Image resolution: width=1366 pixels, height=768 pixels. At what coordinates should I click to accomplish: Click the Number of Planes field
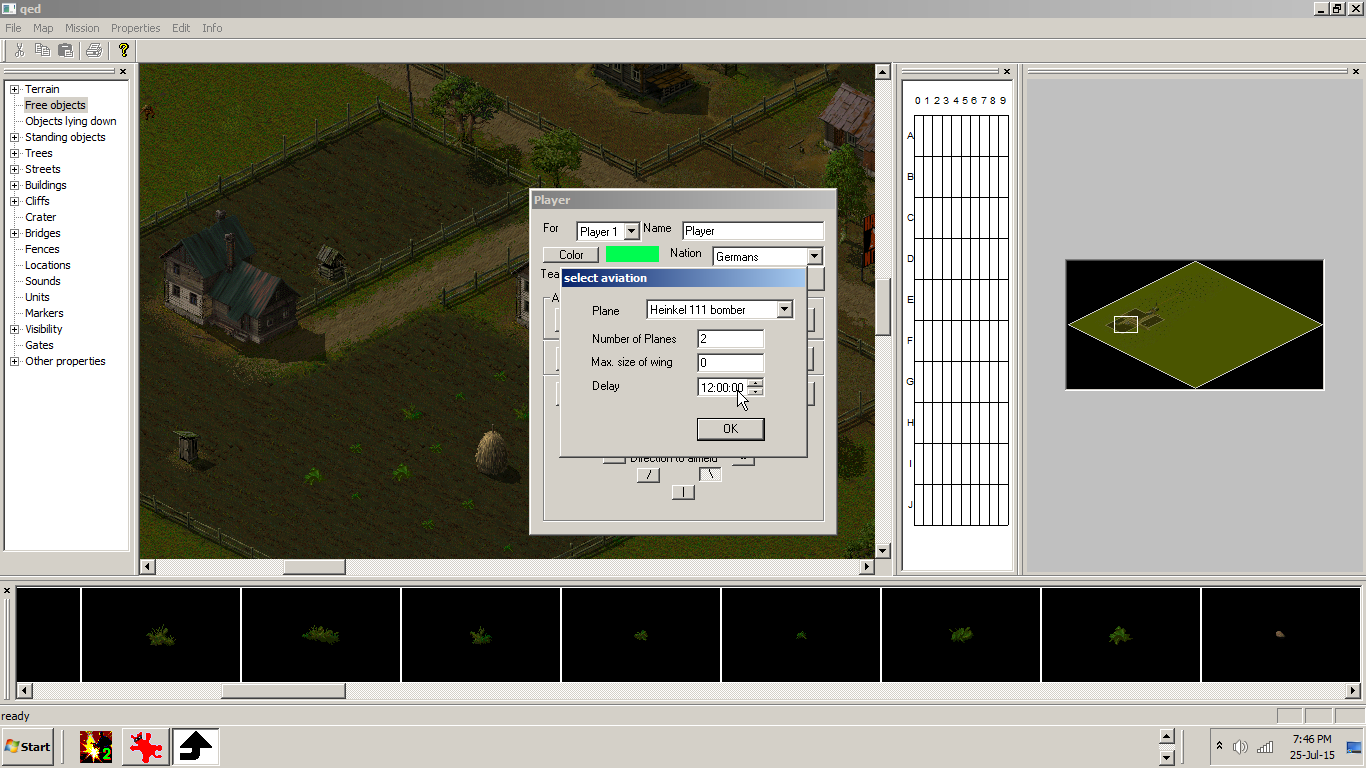pos(731,339)
